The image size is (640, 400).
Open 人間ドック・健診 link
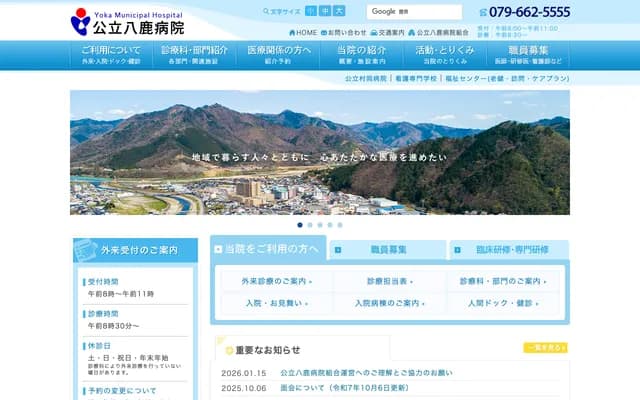(x=503, y=303)
